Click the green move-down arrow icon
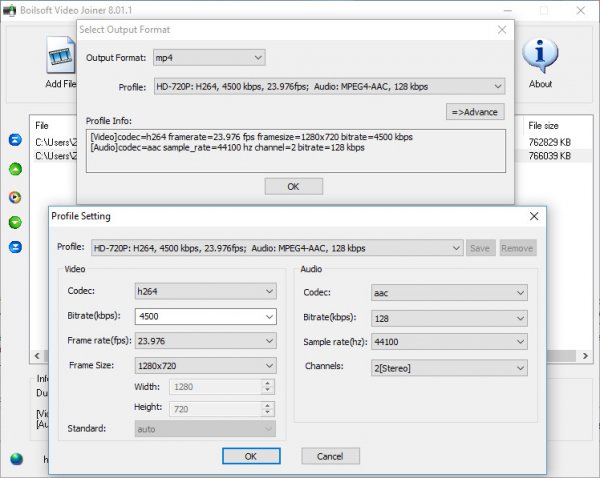The height and width of the screenshot is (478, 600). 15,222
